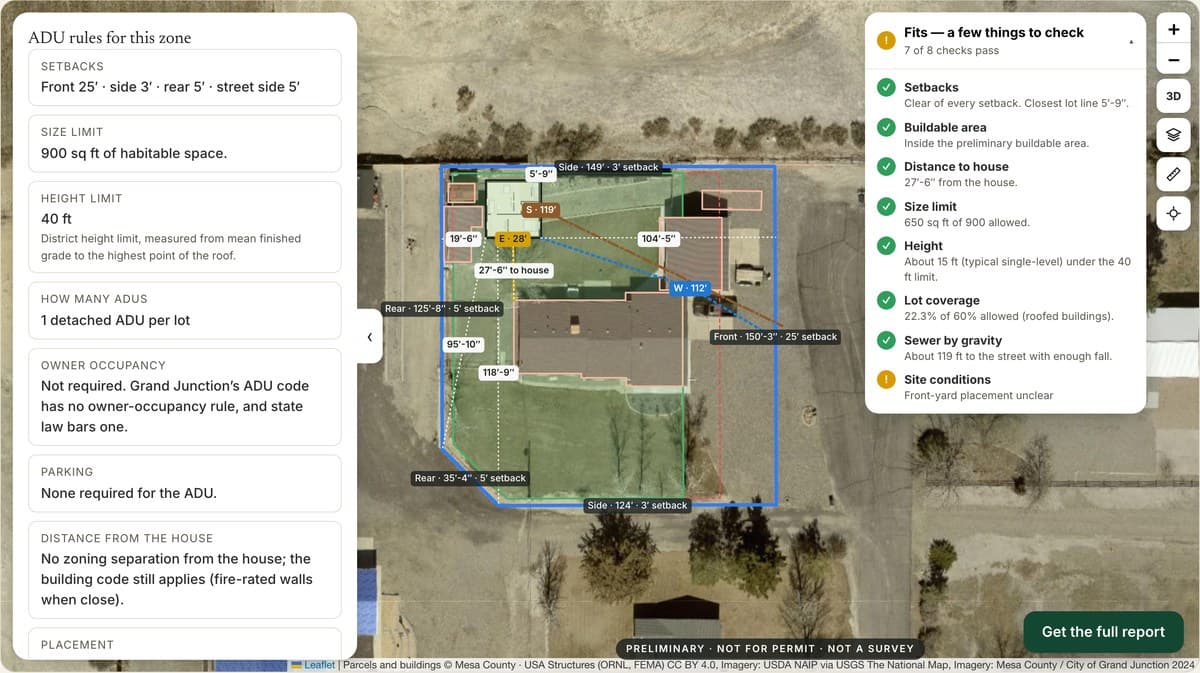
Task: Click warning icon beside Site conditions
Action: pyautogui.click(x=886, y=379)
